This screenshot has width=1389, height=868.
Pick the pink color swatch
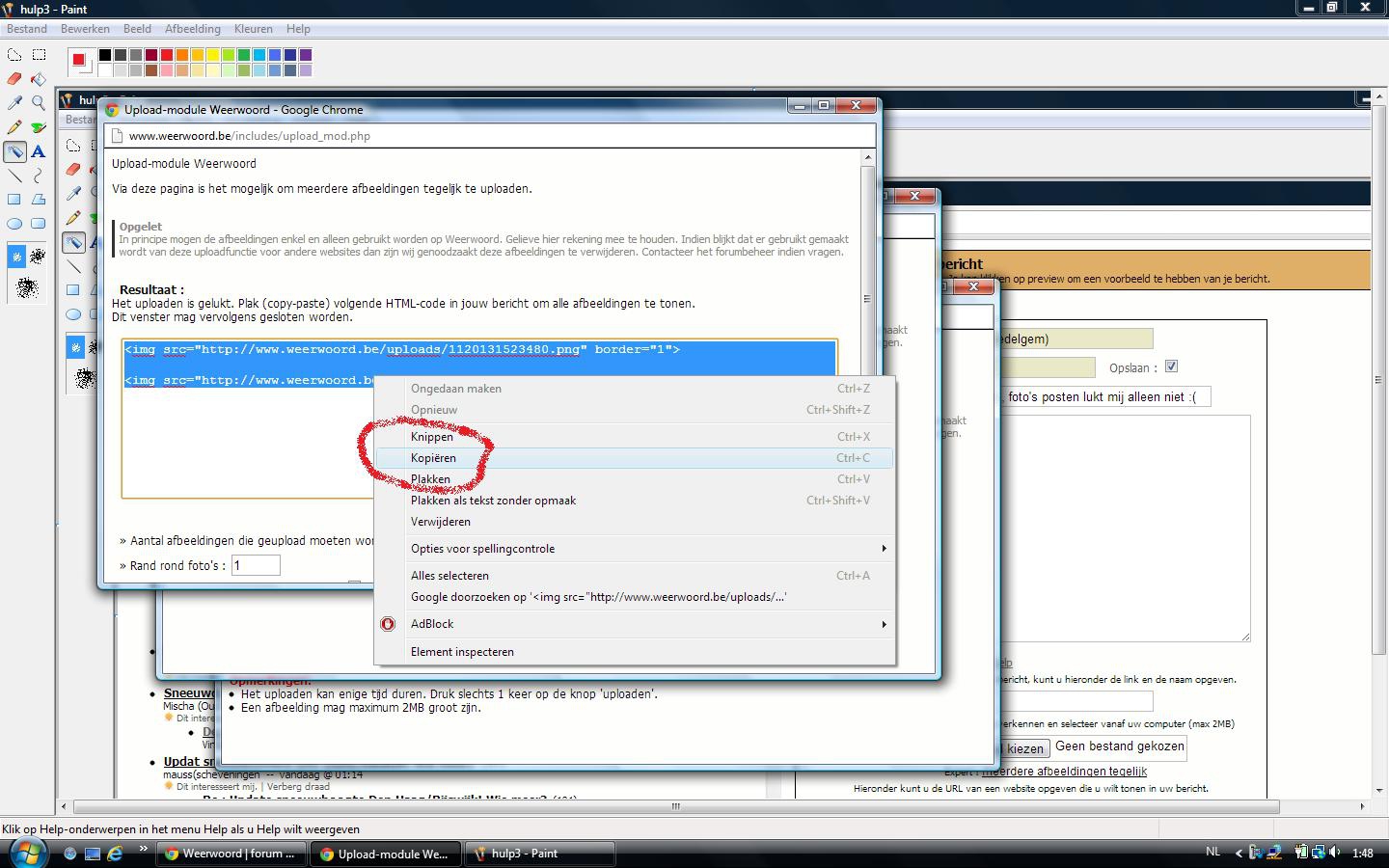(x=167, y=70)
